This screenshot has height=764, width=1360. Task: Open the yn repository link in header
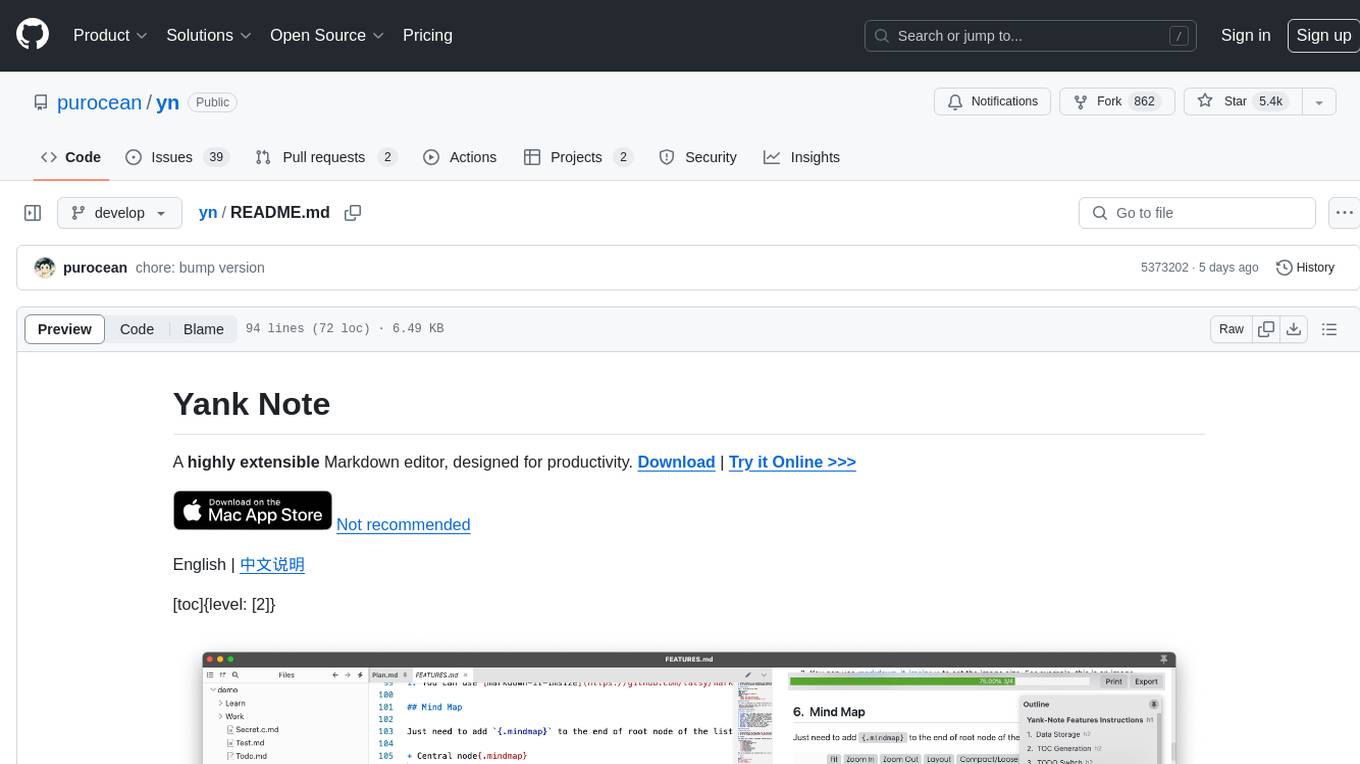[x=167, y=102]
